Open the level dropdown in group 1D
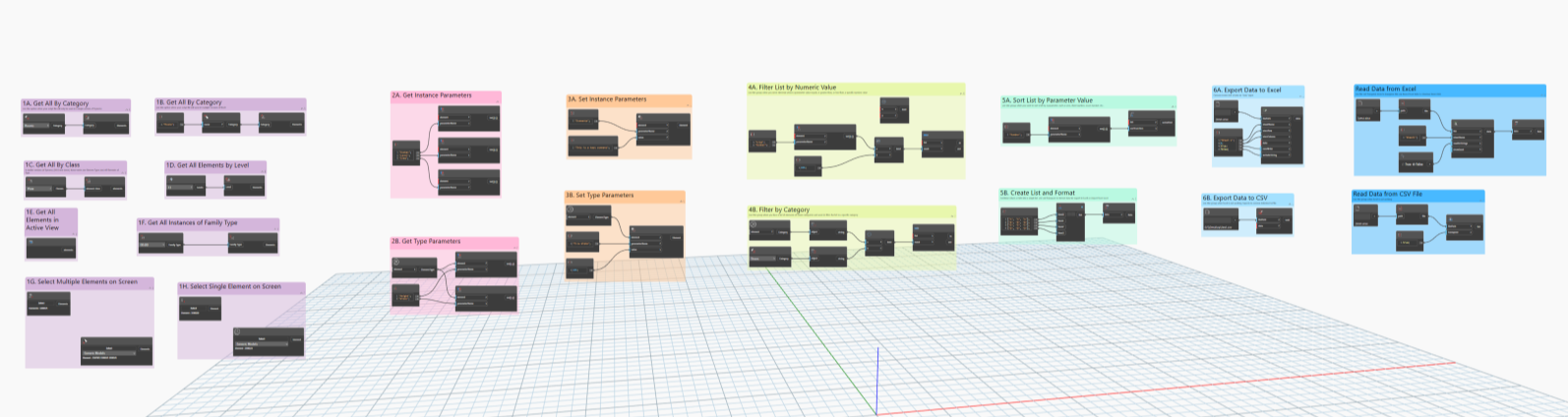Viewport: 1568px width, 418px height. click(179, 187)
